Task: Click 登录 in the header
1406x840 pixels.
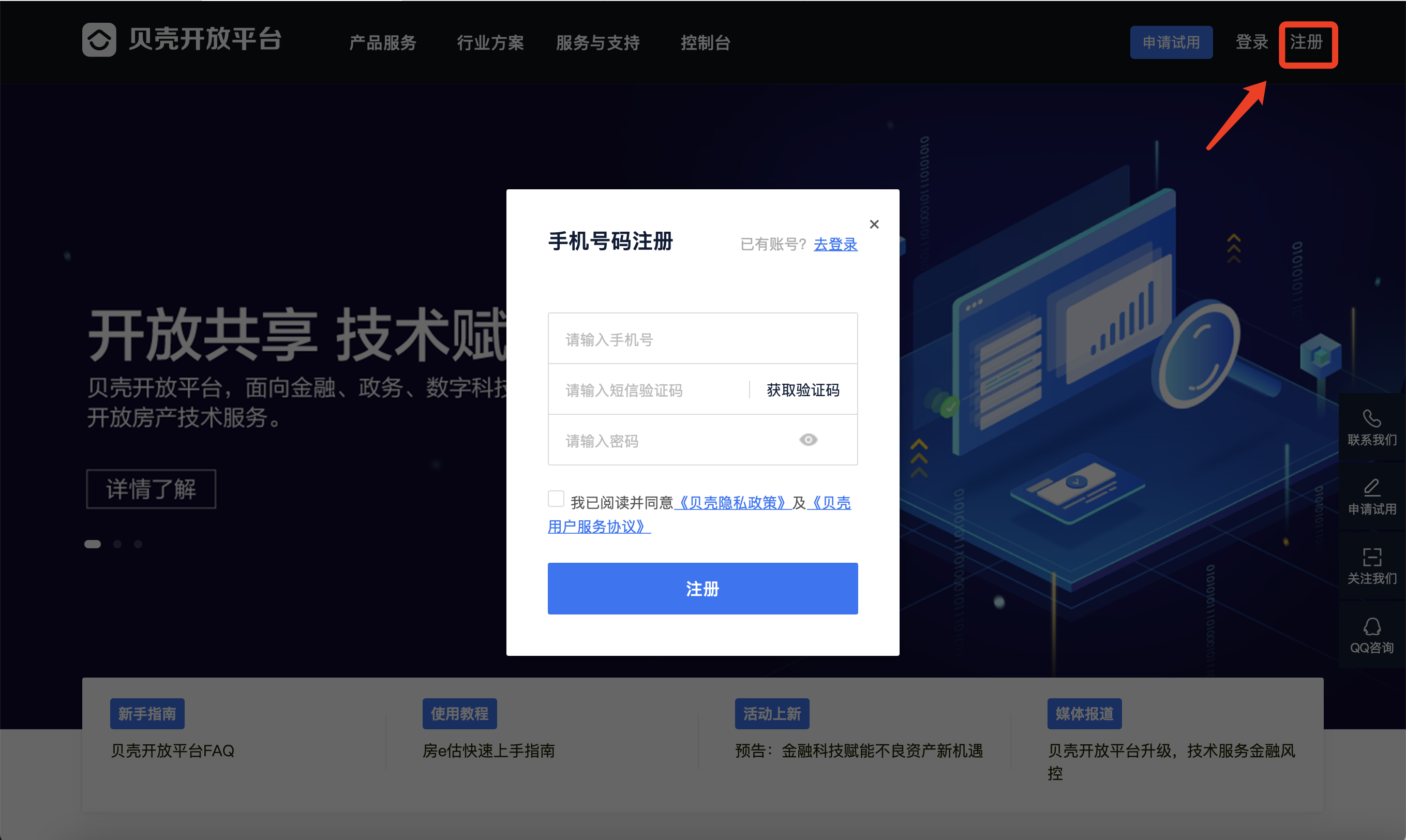Action: 1251,42
